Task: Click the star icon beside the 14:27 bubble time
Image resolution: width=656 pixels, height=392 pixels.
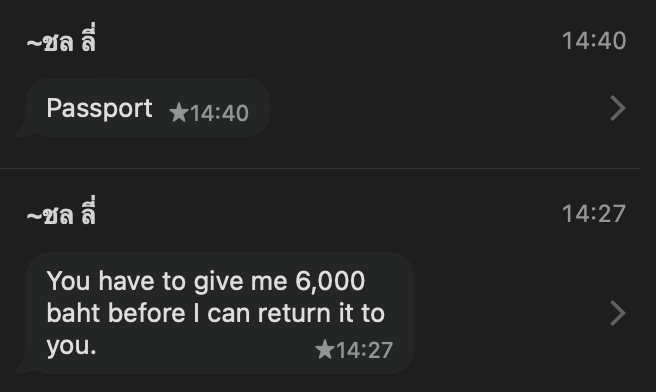Action: tap(324, 349)
